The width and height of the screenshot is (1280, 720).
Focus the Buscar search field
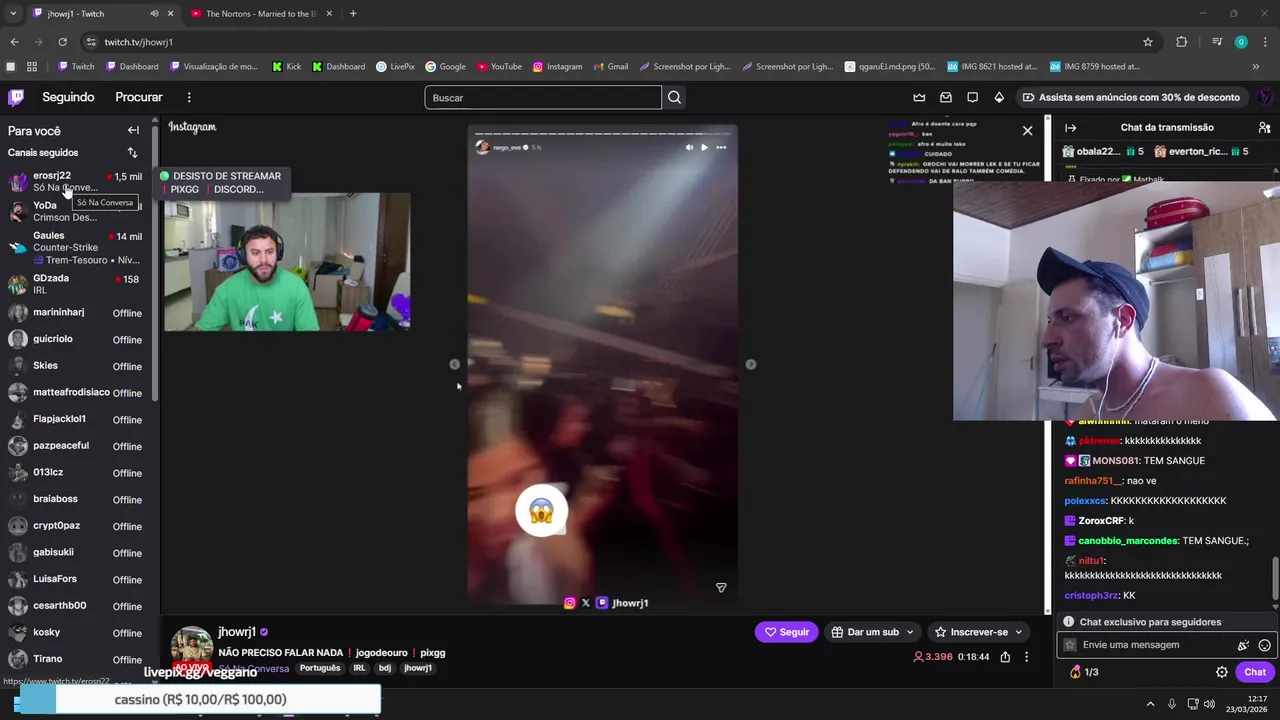pos(543,97)
